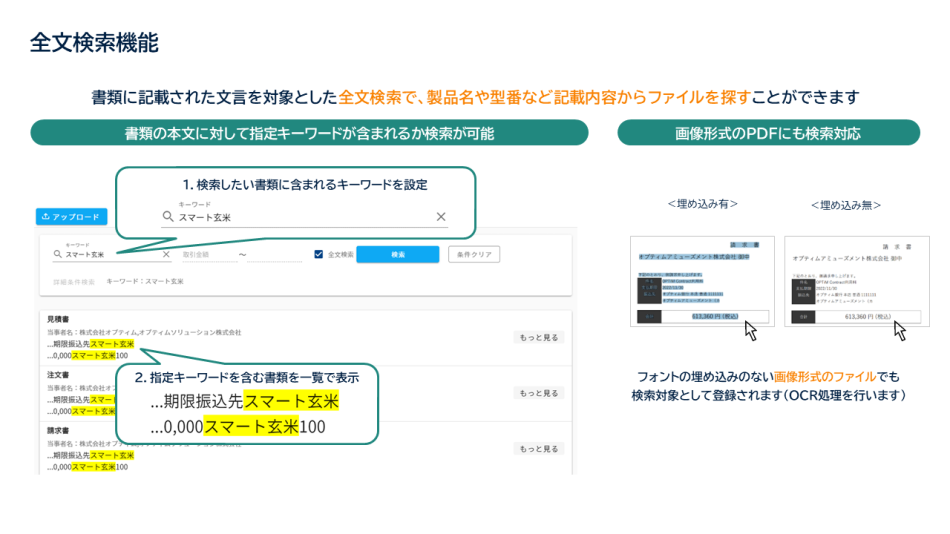Open 詳細条件検索 advanced search options
The width and height of the screenshot is (950, 534).
click(x=74, y=282)
